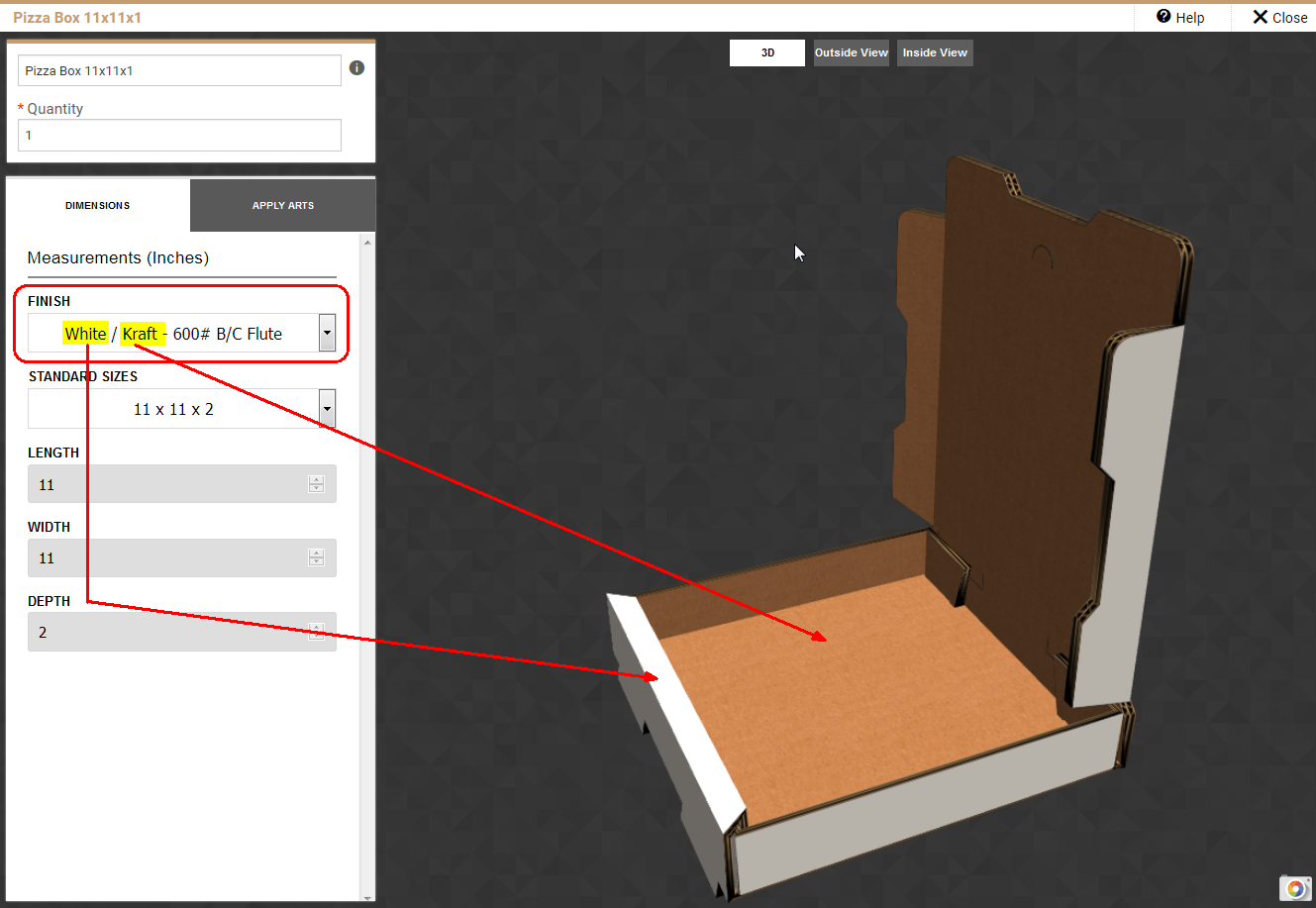Viewport: 1316px width, 908px height.
Task: Click the camera snapshot icon in bottom-right corner
Action: 1294,888
